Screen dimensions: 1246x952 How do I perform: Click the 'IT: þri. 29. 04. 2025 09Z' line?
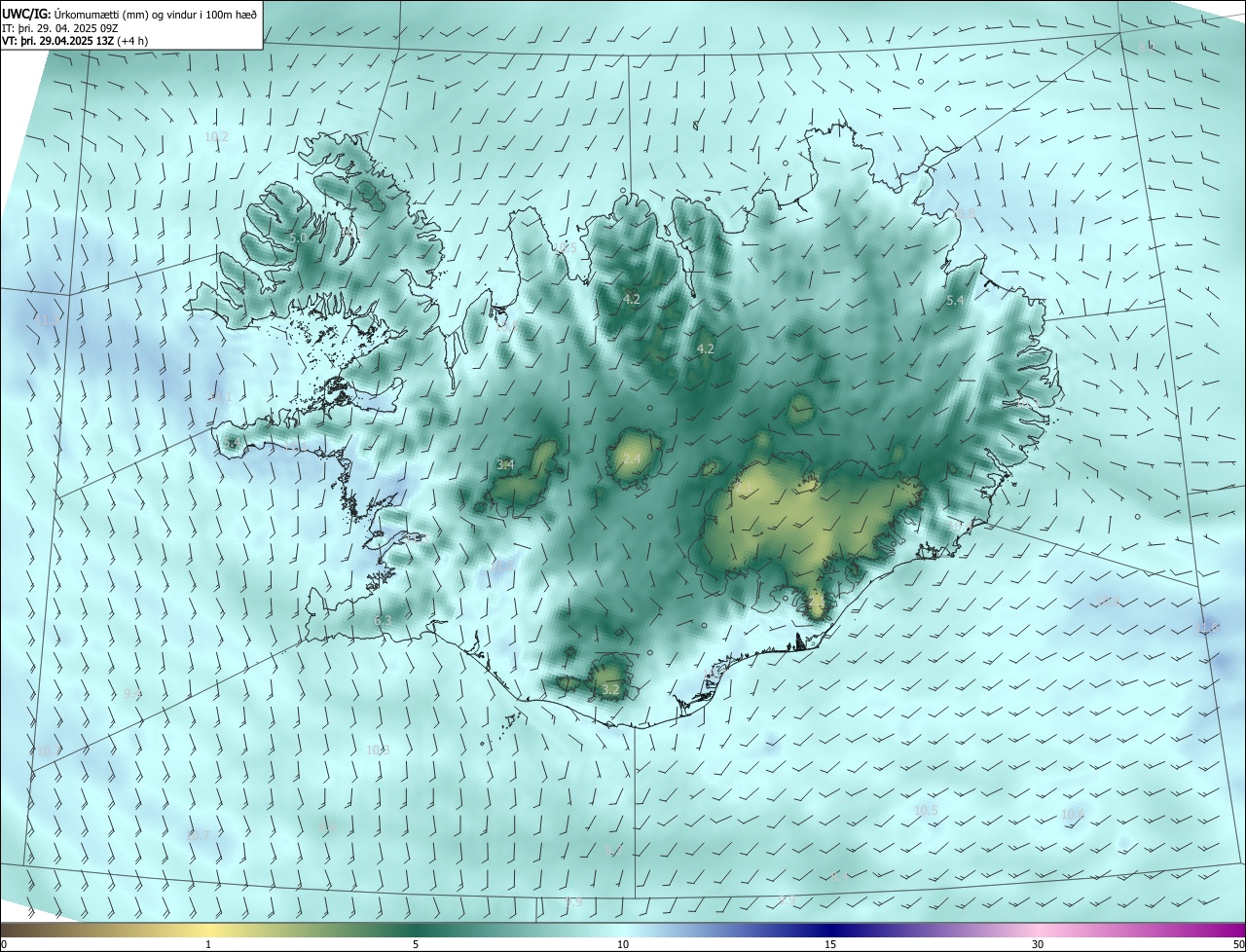click(x=60, y=28)
